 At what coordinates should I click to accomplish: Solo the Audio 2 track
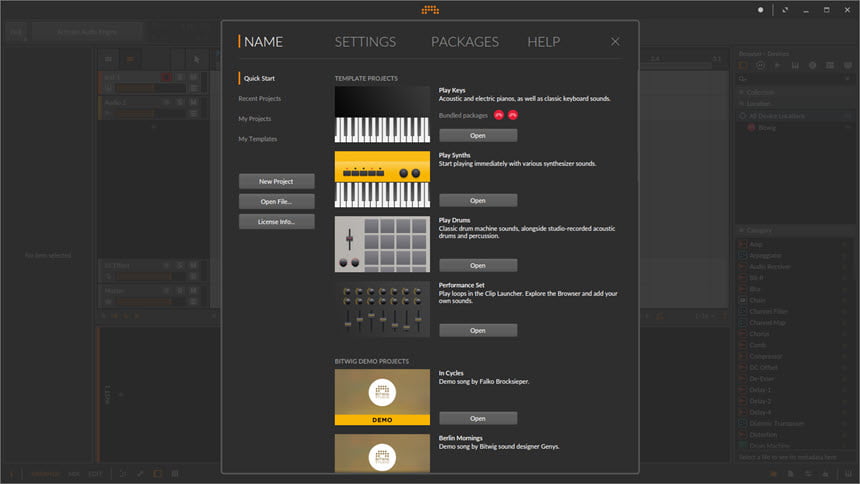pyautogui.click(x=180, y=102)
